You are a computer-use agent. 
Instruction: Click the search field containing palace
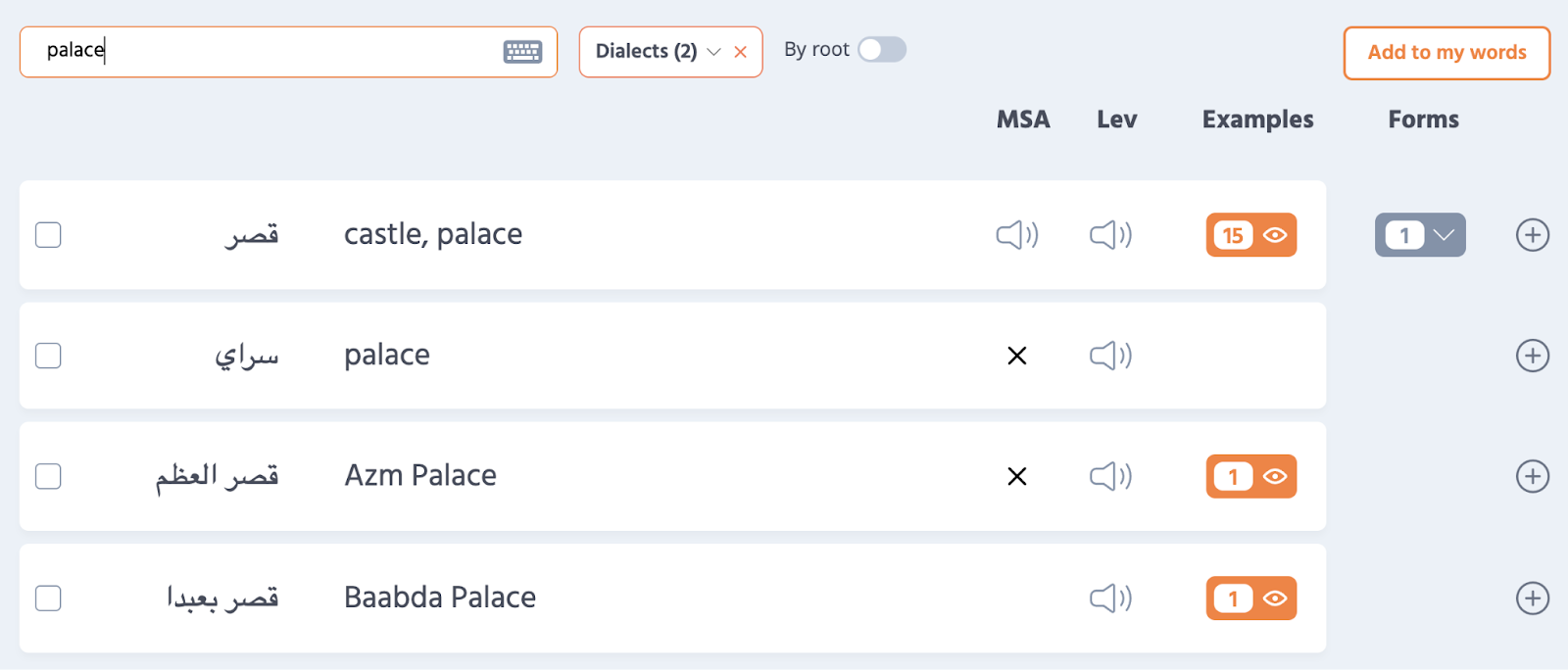(x=265, y=51)
